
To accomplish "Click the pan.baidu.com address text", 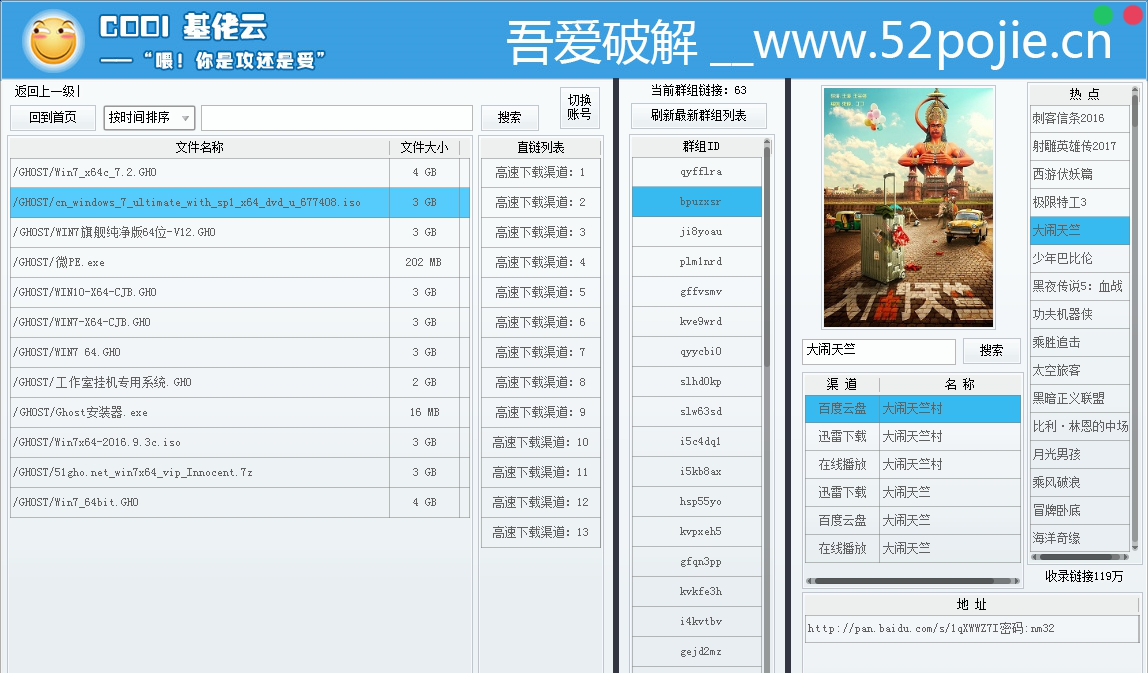I will [931, 629].
